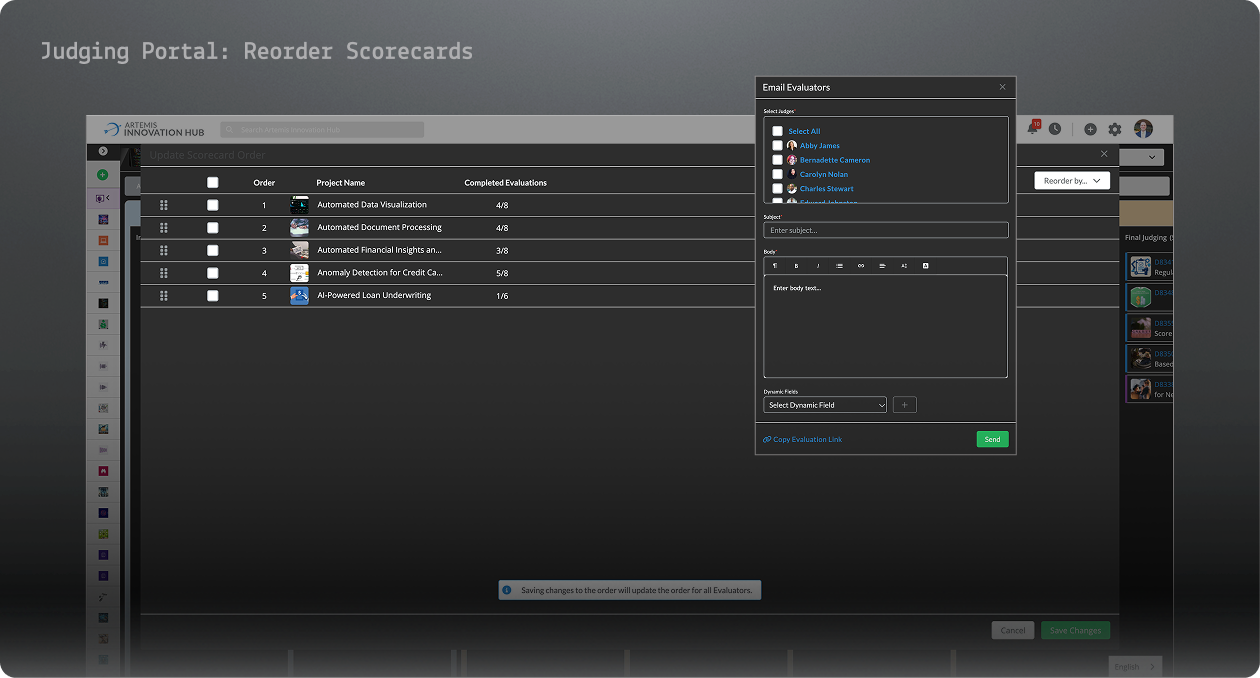Open history using the clock icon

pos(1055,128)
